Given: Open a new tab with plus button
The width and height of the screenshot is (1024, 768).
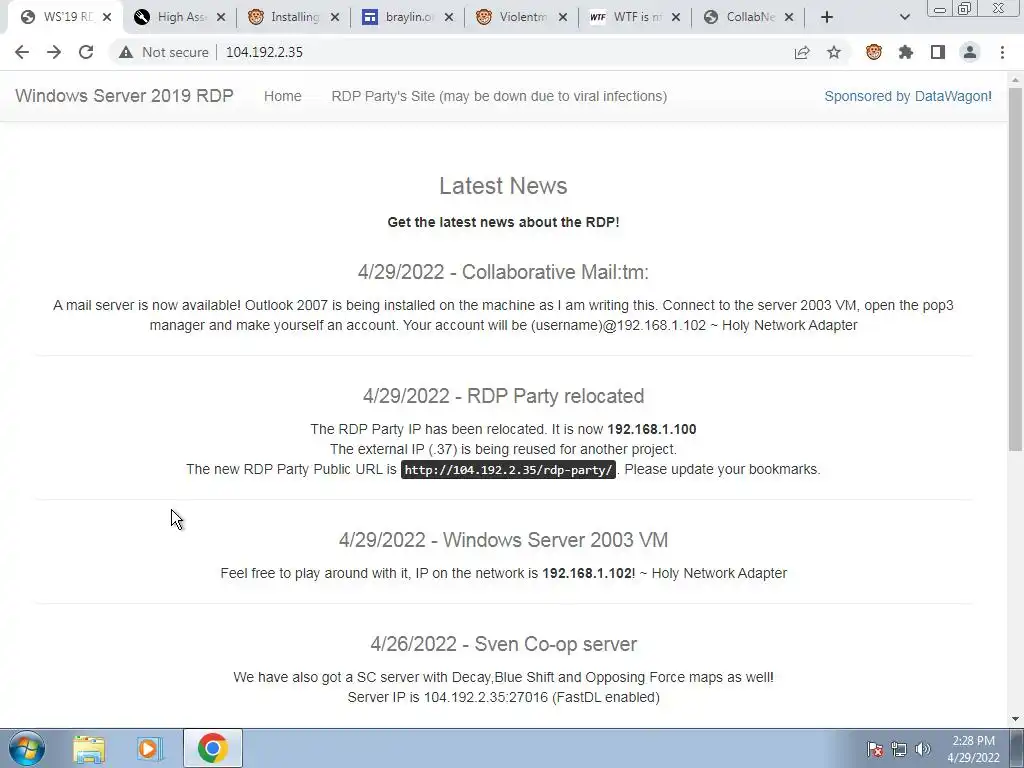Looking at the screenshot, I should 827,17.
